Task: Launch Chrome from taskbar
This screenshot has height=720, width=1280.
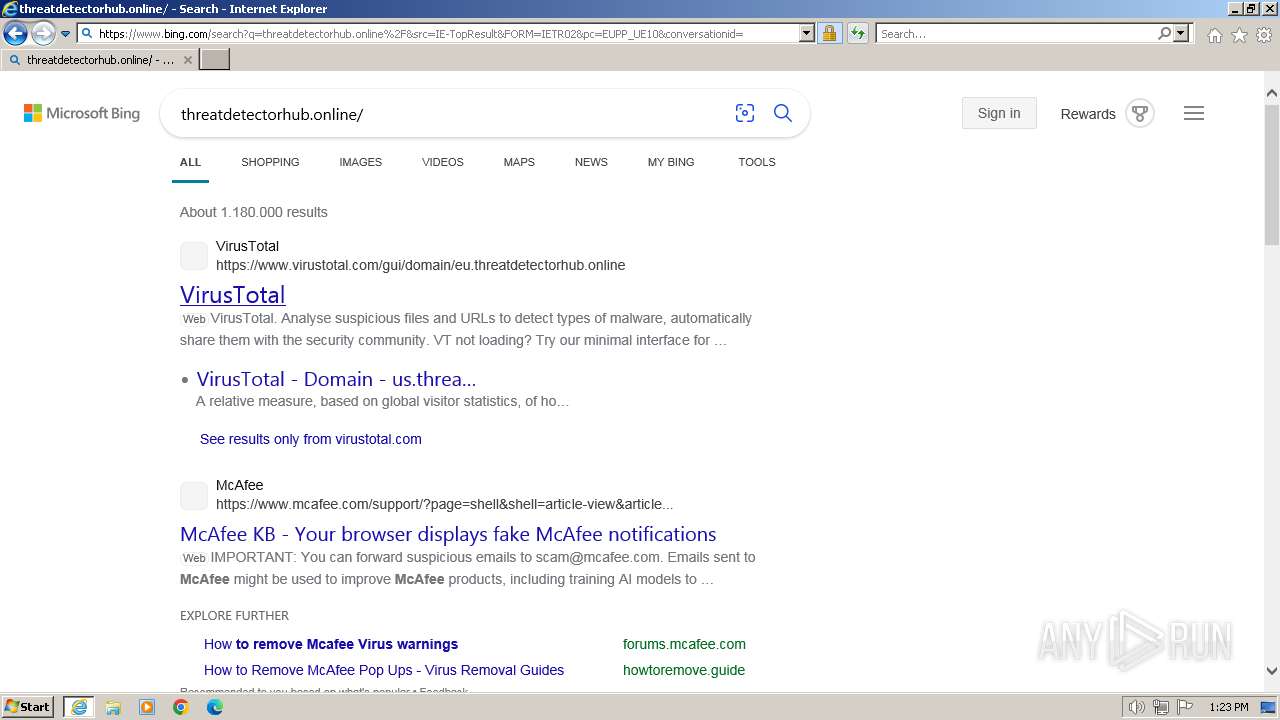Action: pos(181,707)
